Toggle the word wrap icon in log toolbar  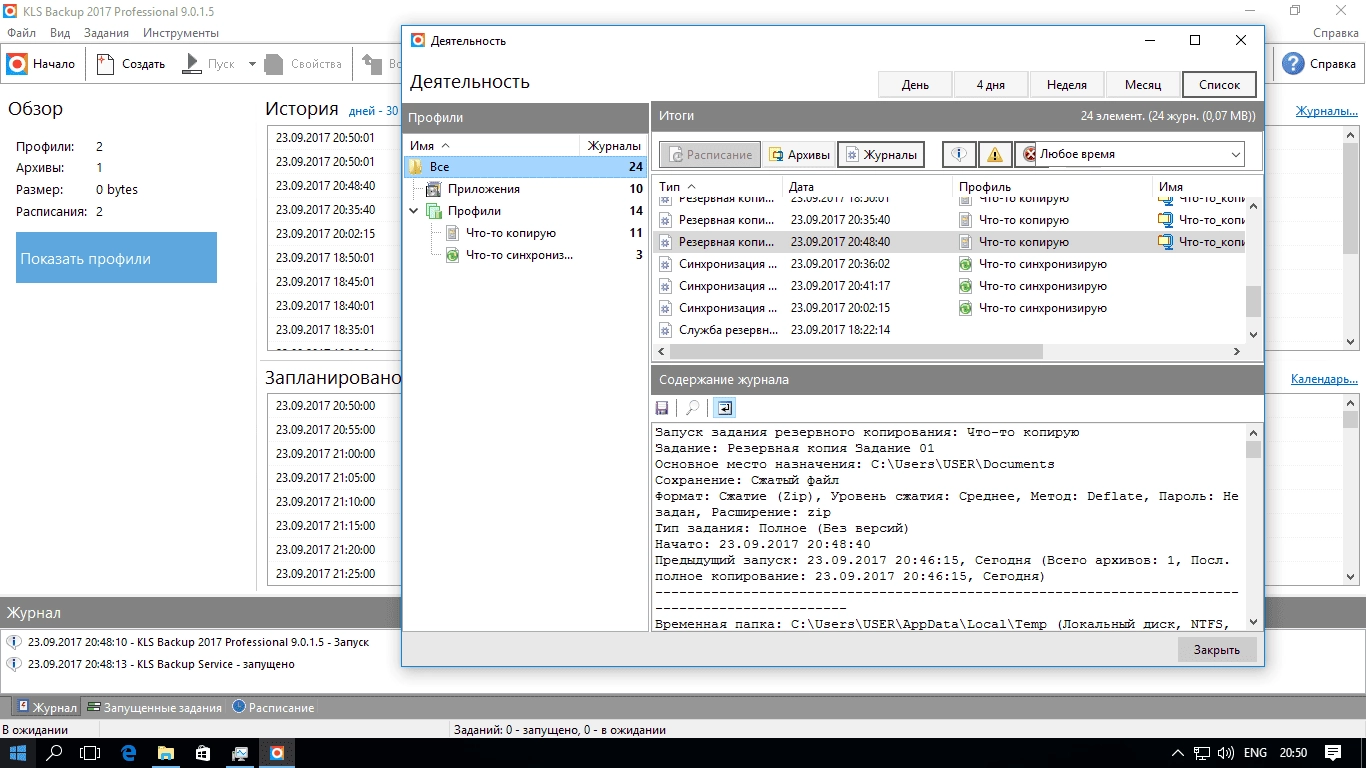(x=724, y=408)
